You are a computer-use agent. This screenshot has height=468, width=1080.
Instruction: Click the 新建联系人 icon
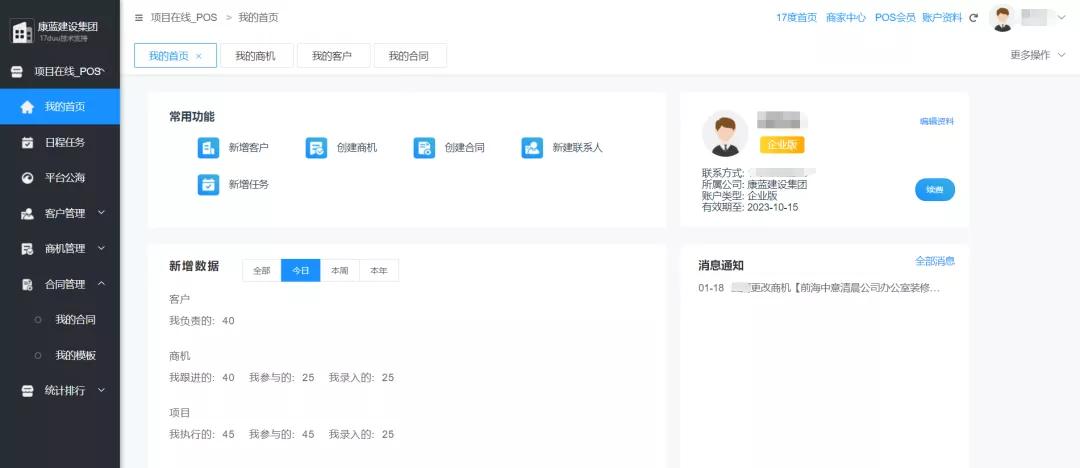532,147
